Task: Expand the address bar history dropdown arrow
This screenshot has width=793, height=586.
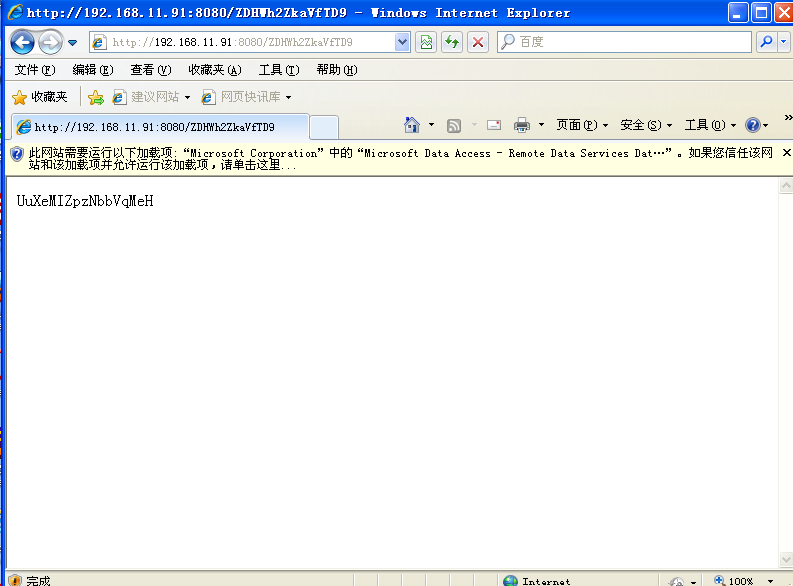Action: coord(402,42)
